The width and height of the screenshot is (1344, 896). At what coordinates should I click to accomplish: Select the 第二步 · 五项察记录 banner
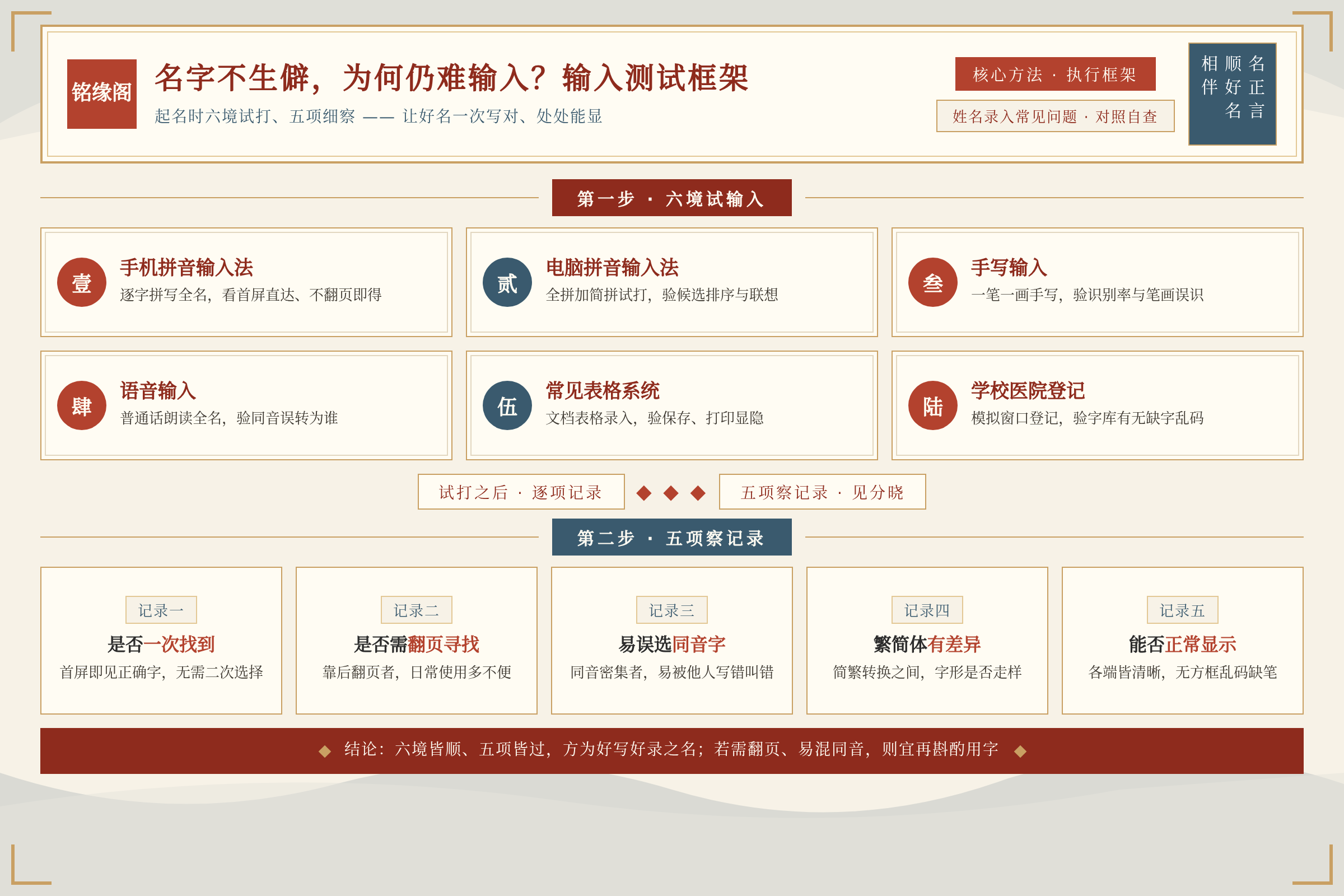(671, 537)
